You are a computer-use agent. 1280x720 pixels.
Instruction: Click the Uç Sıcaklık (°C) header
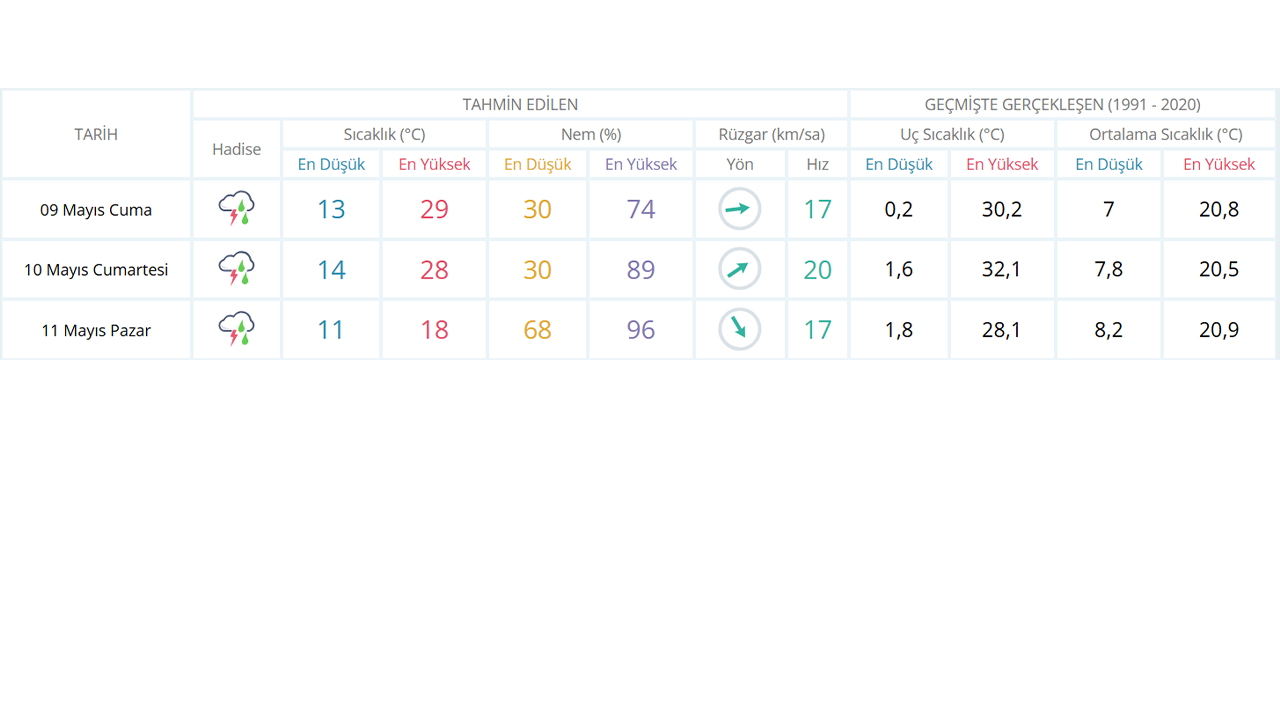[x=952, y=134]
